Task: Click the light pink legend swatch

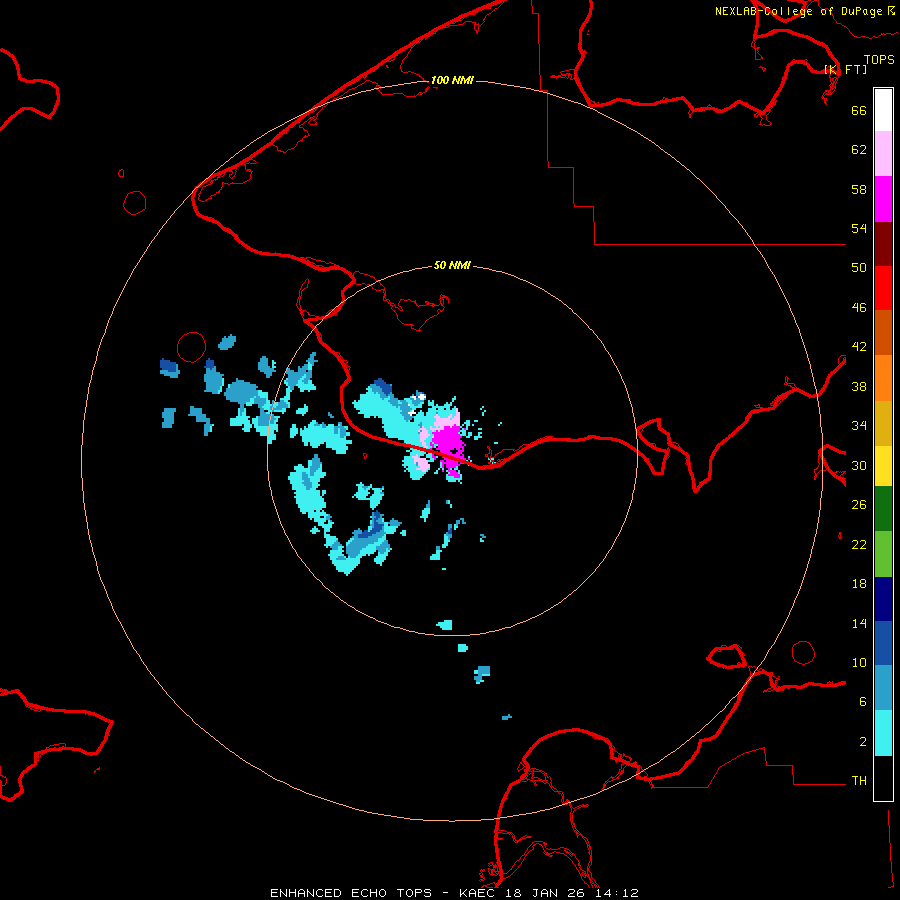Action: tap(883, 154)
